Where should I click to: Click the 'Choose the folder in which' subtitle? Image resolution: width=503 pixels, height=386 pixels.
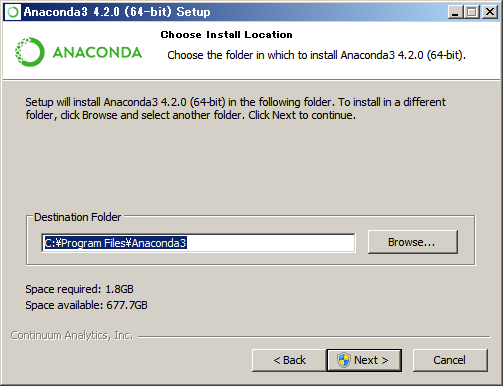pos(316,55)
